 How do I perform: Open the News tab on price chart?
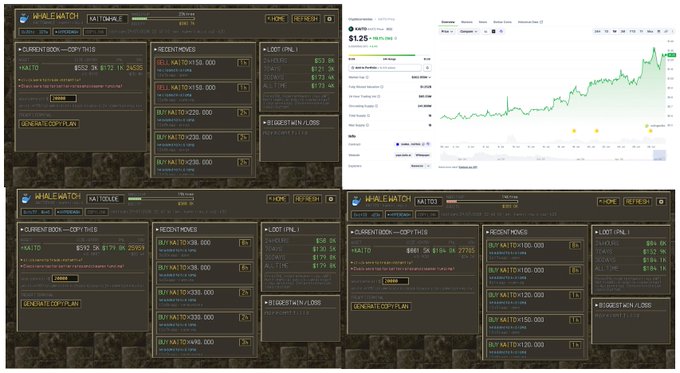pyautogui.click(x=483, y=22)
